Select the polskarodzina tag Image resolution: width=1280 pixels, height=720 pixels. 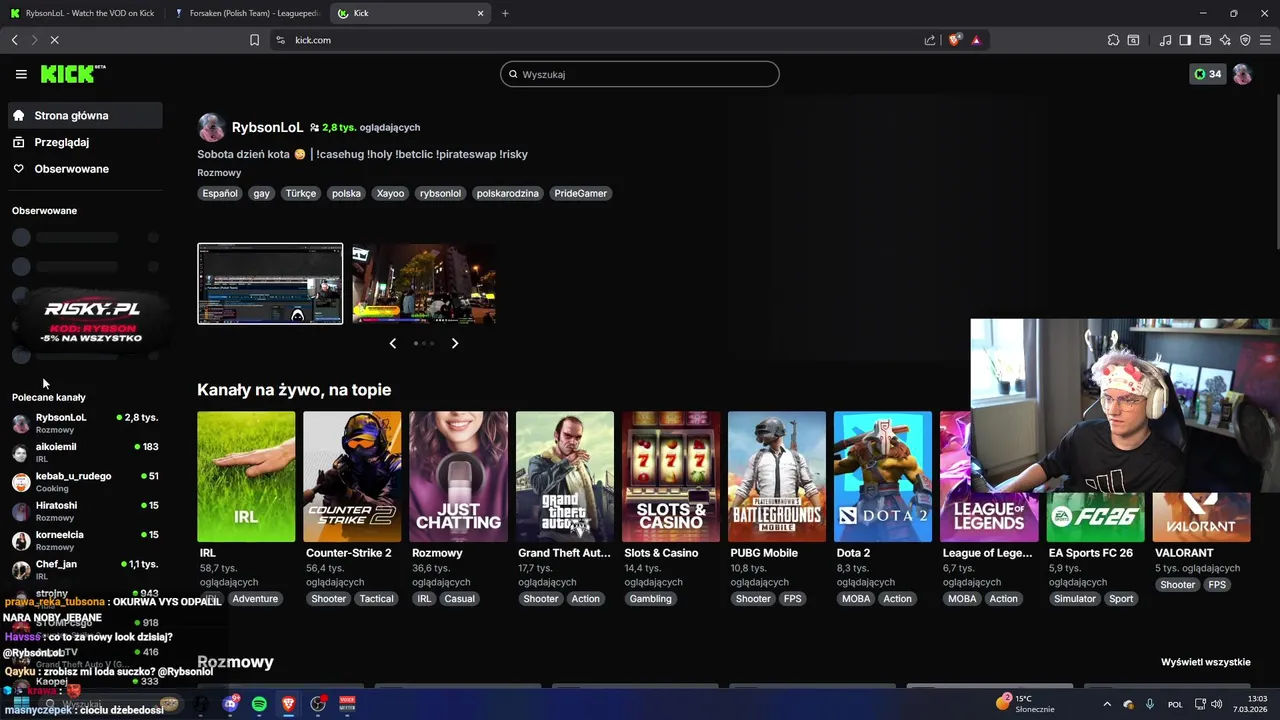click(x=507, y=193)
